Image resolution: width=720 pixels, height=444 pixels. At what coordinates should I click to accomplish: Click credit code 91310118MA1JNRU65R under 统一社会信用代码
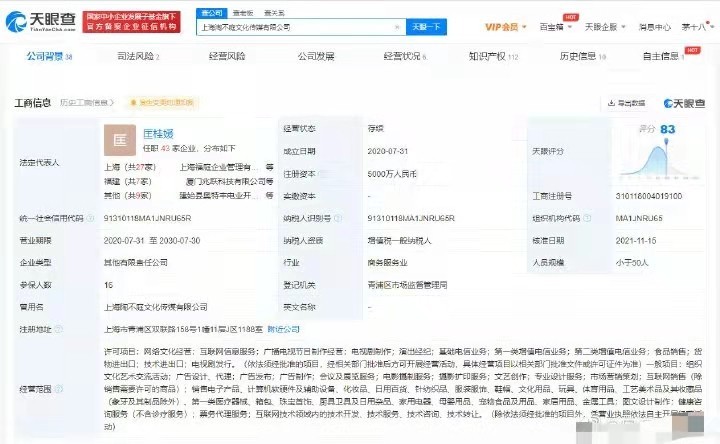coord(147,218)
